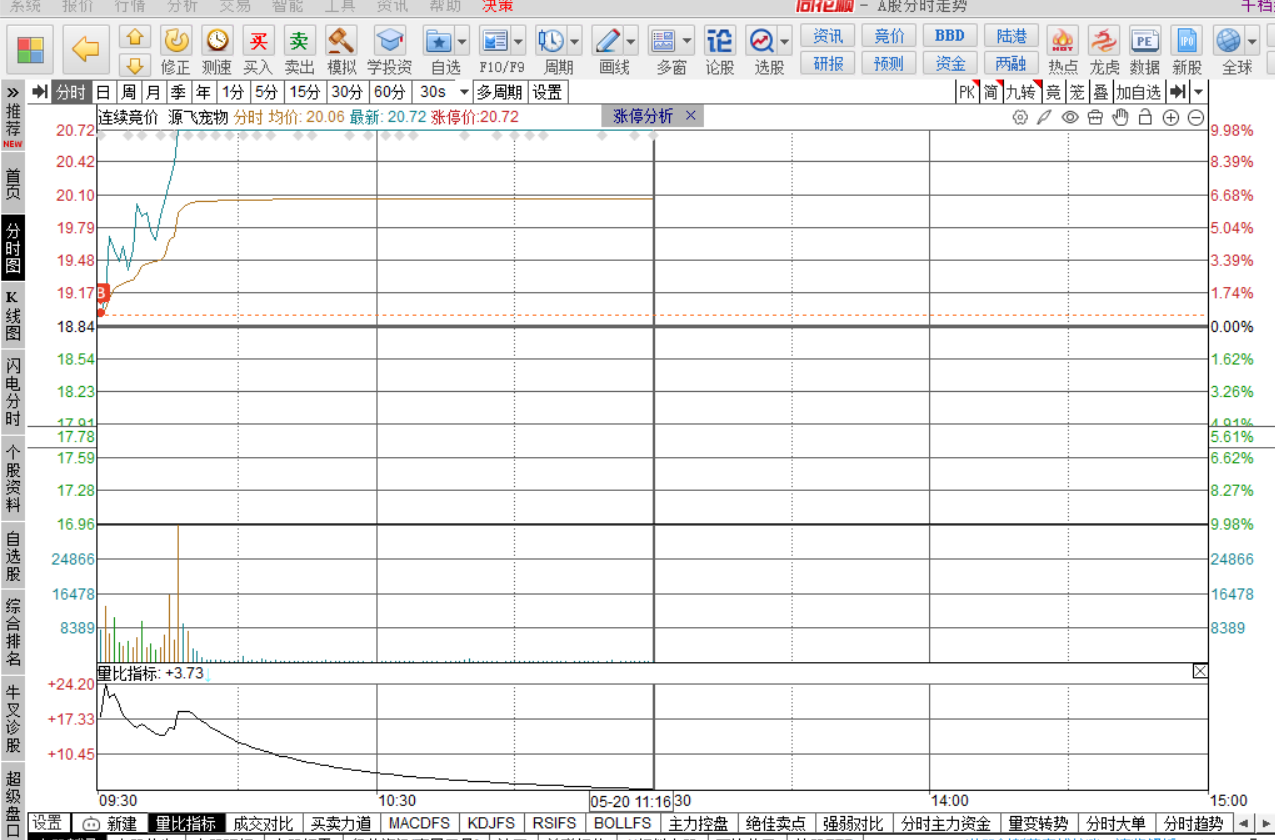Expand the 自选 dropdown arrow

click(x=462, y=42)
